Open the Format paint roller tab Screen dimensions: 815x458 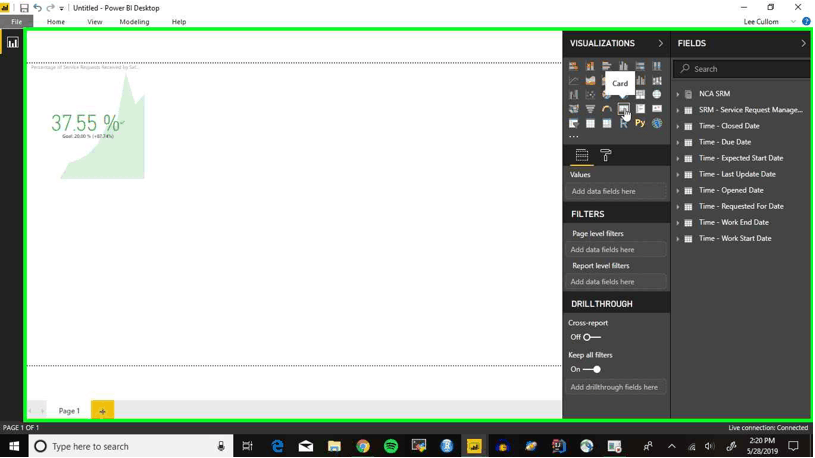click(606, 155)
